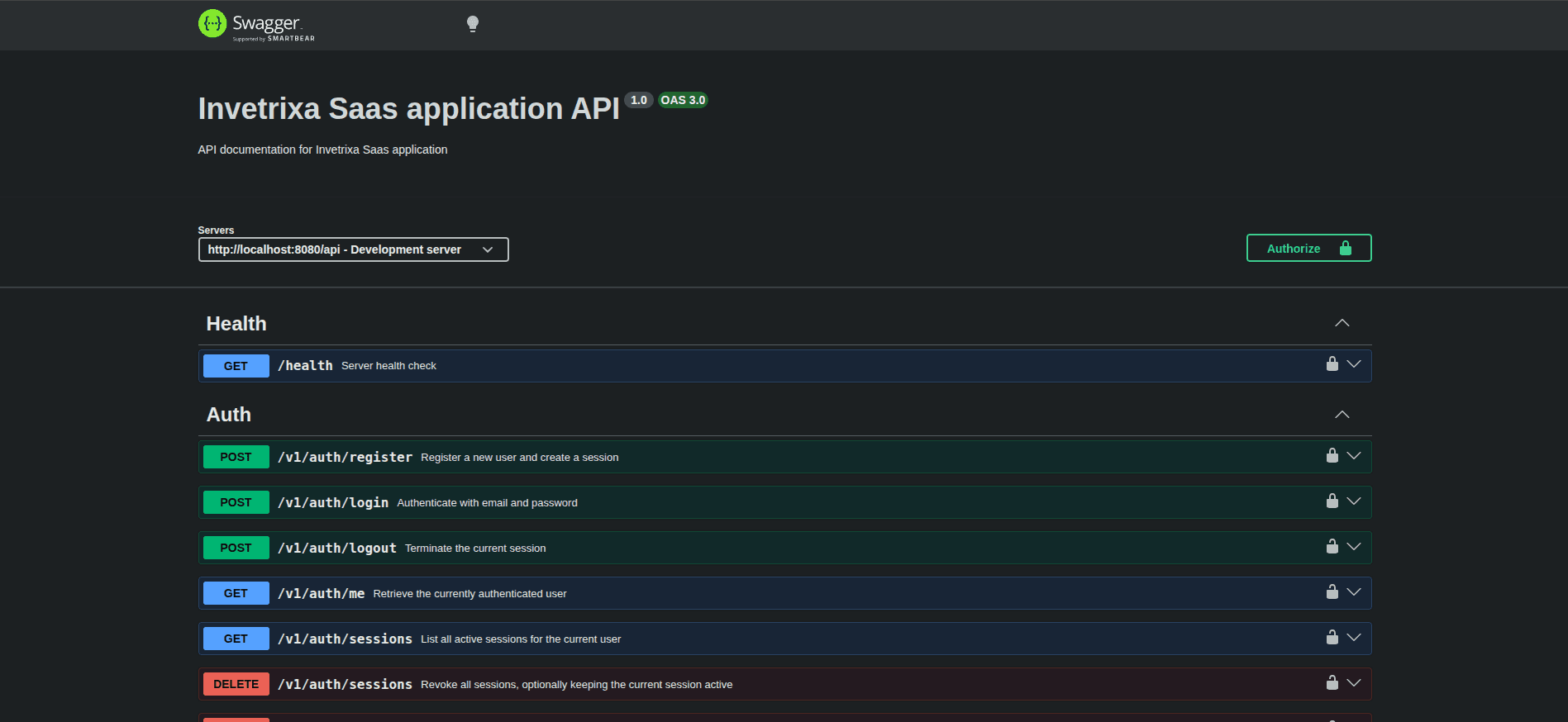Image resolution: width=1568 pixels, height=722 pixels.
Task: Click the lock icon on /health endpoint
Action: (x=1332, y=364)
